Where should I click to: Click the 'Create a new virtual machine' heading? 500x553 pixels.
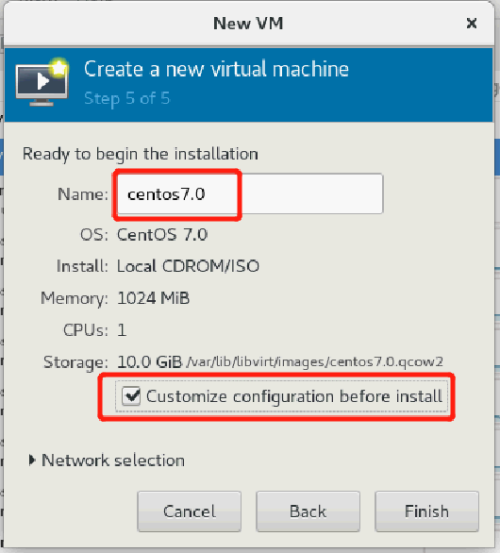(216, 69)
